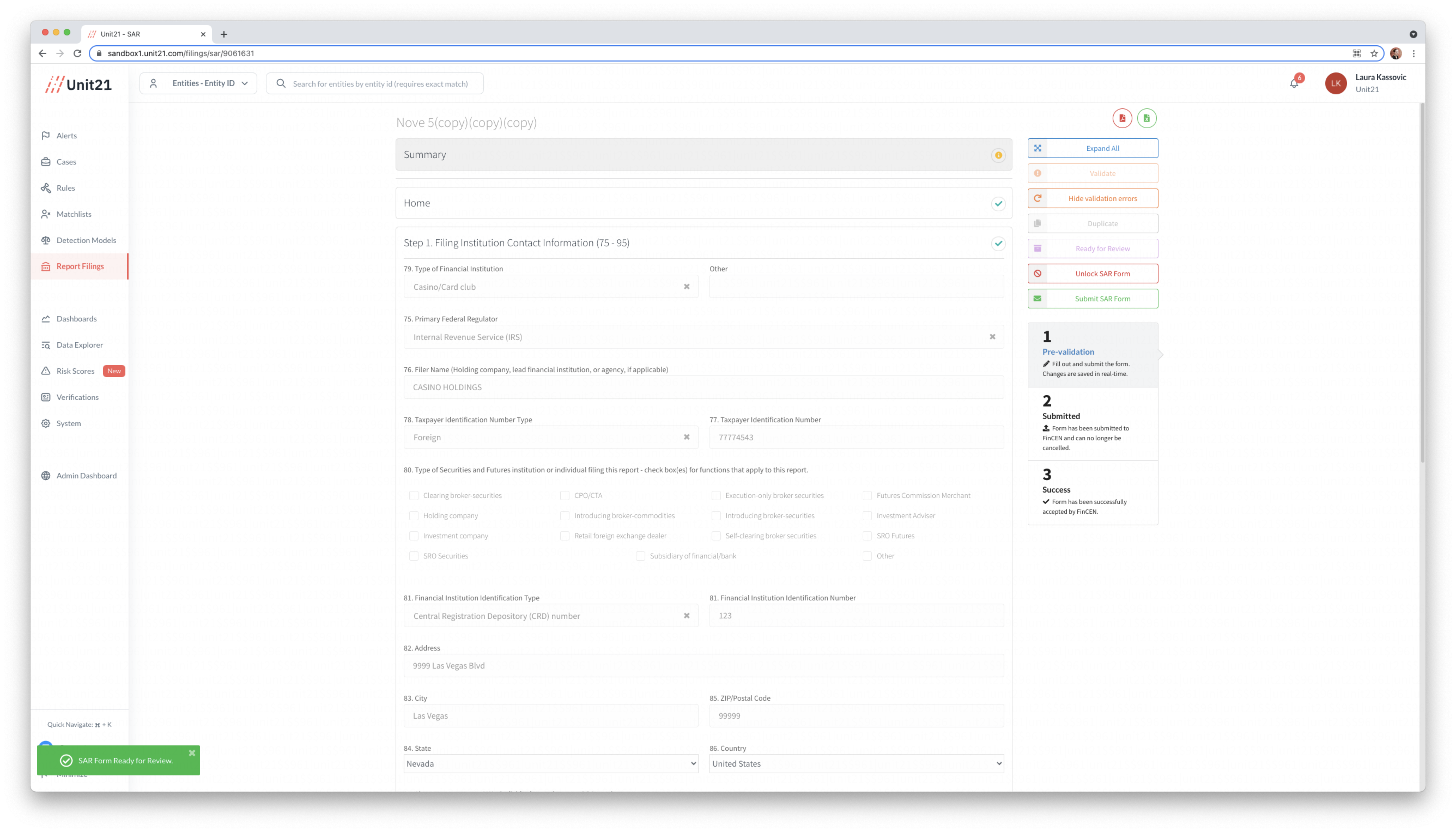Enable the SRO Securities checkbox

pos(414,556)
